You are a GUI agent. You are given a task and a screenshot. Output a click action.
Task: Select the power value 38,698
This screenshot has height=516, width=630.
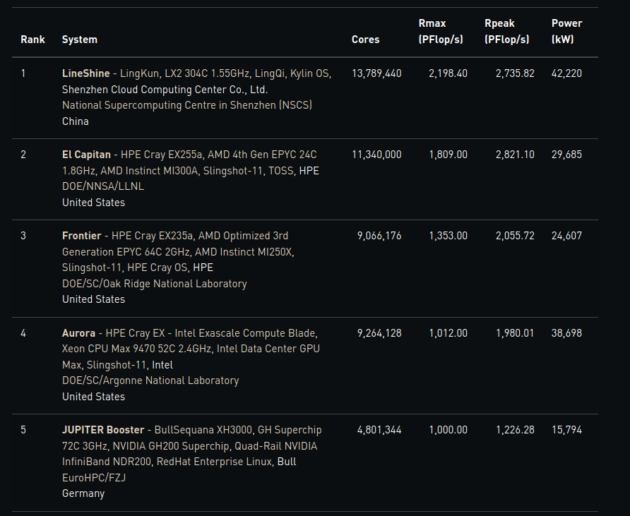[x=567, y=333]
